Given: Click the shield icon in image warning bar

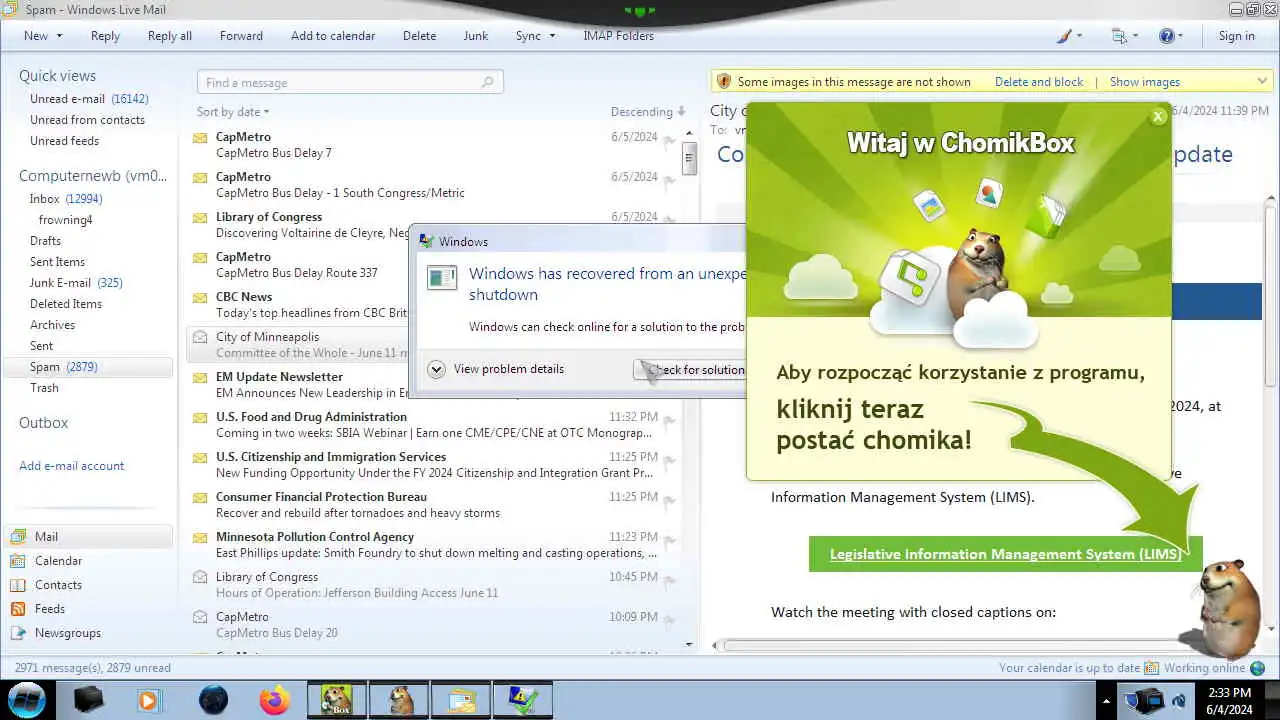Looking at the screenshot, I should tap(724, 82).
